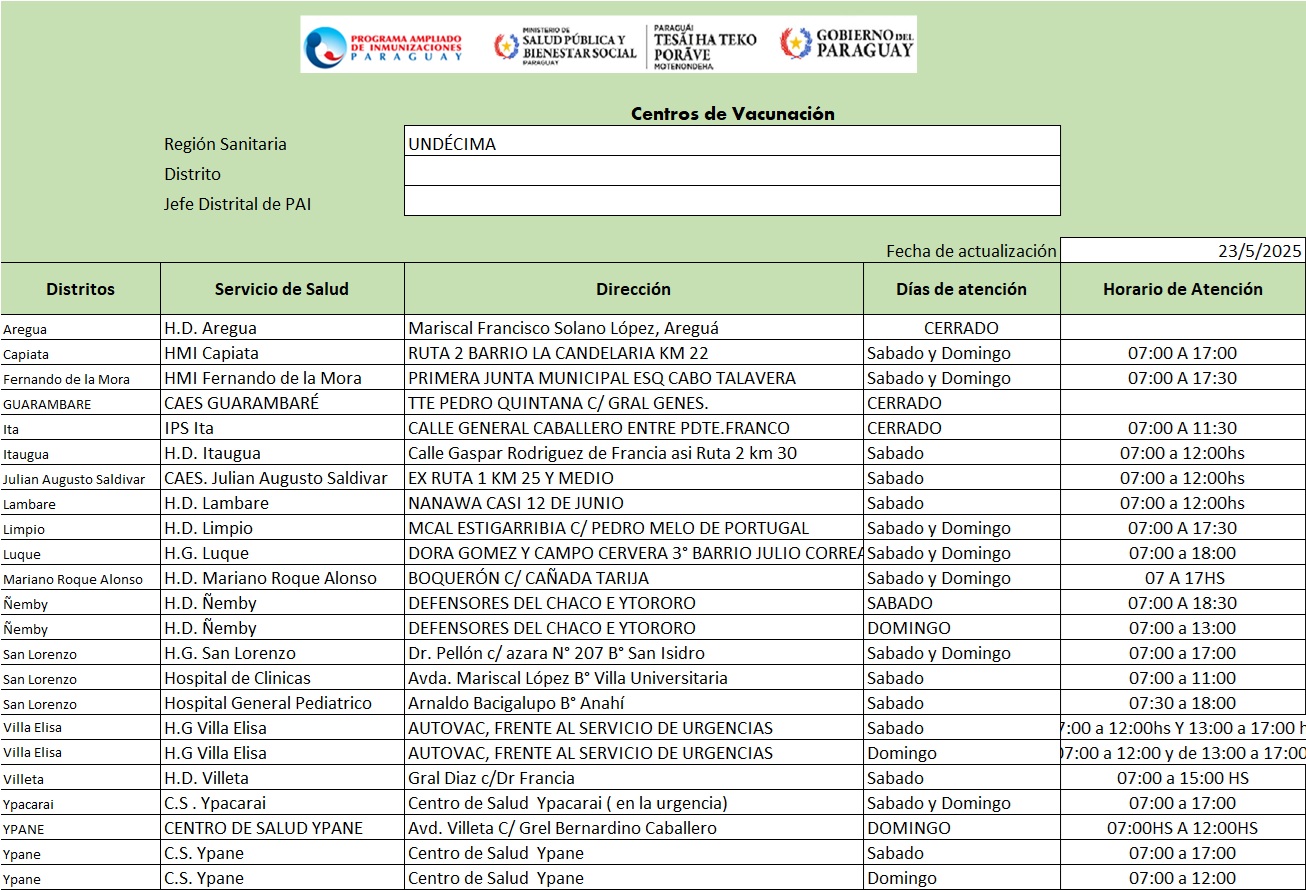Click the address RUTA 2 BARRIO LA CANDELARIA KM 22

558,353
